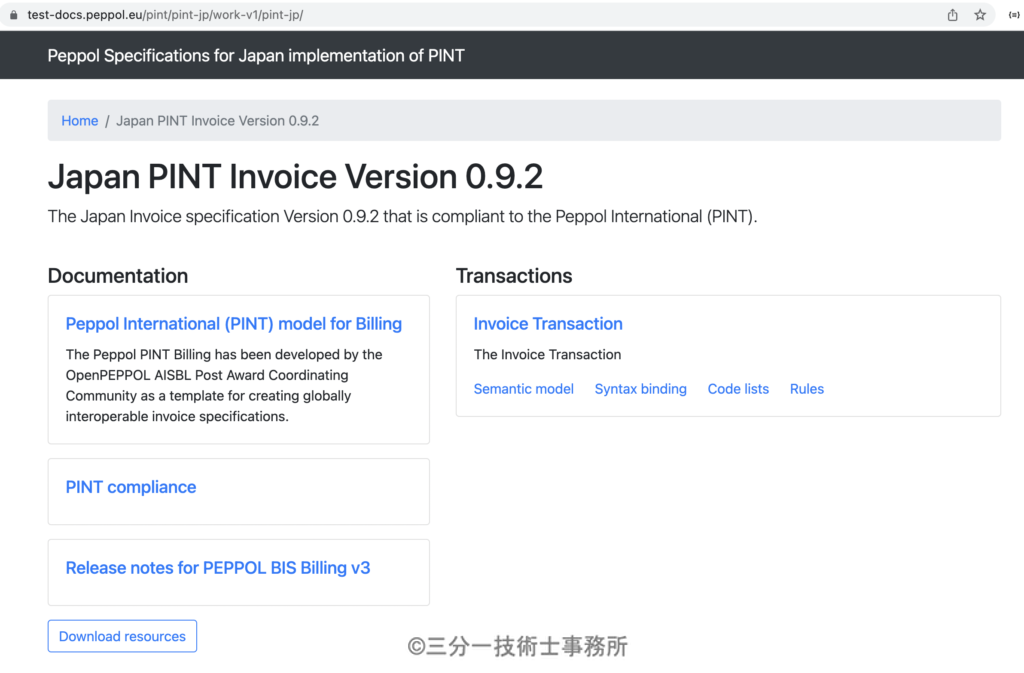Open the Rules link

(807, 389)
